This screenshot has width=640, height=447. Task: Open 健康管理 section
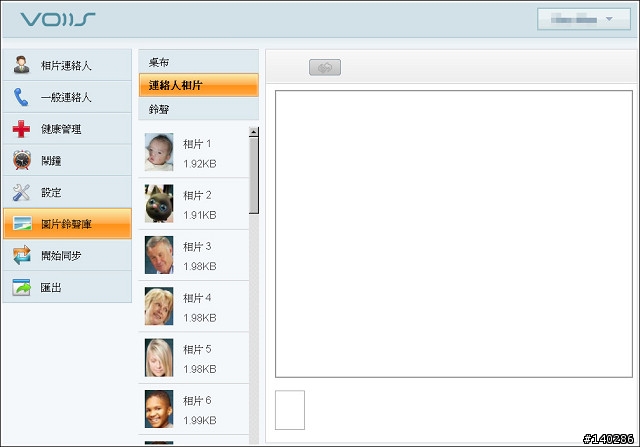pyautogui.click(x=67, y=129)
